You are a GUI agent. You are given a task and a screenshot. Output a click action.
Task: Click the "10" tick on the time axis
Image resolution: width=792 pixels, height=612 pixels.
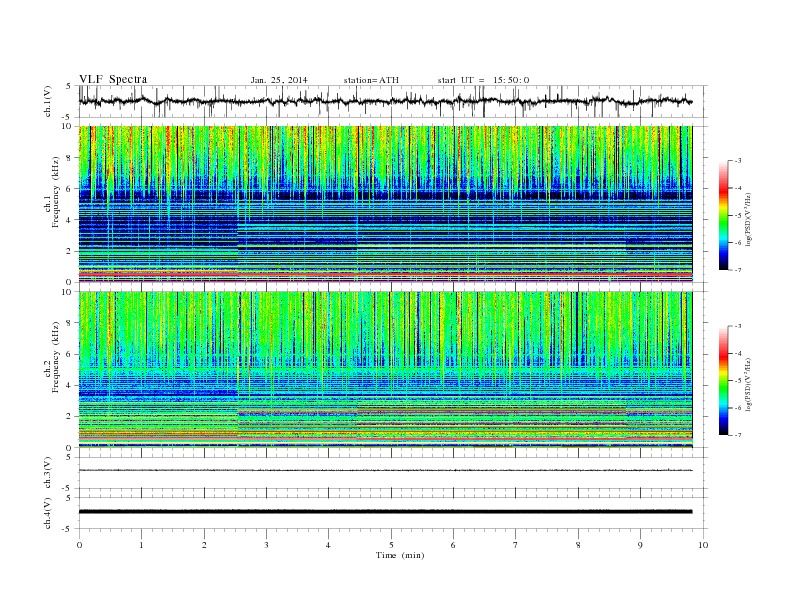tap(703, 545)
